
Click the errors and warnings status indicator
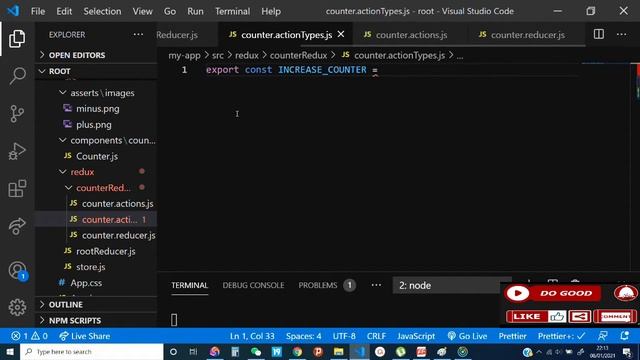click(29, 336)
